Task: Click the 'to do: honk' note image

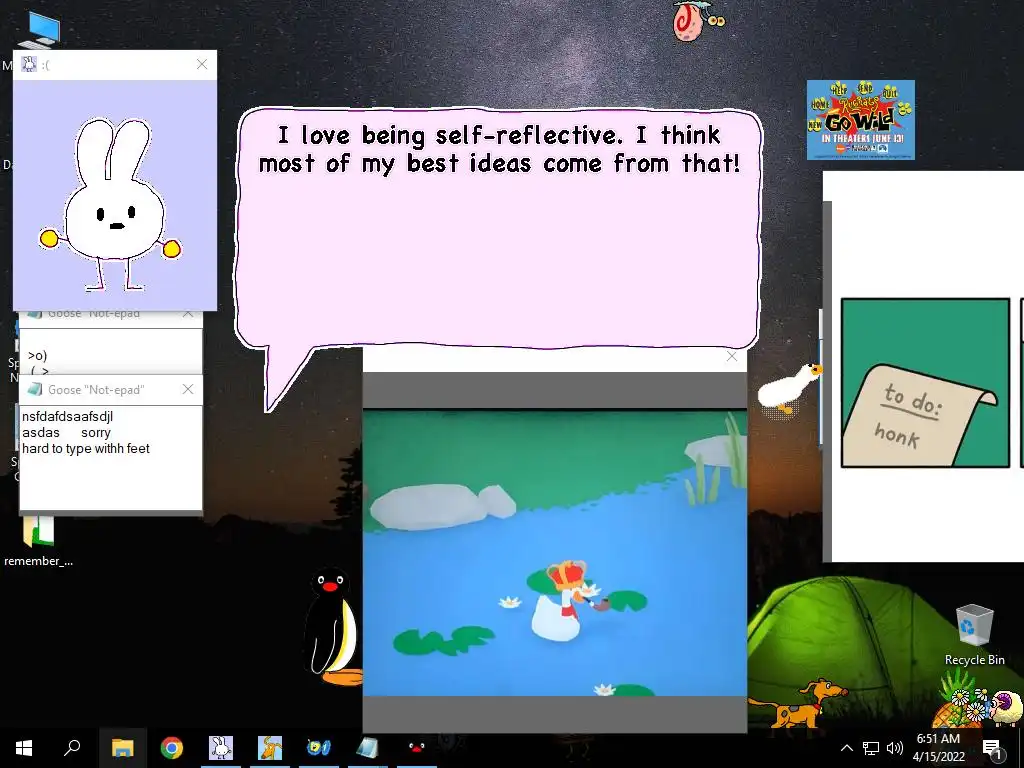Action: [x=925, y=383]
